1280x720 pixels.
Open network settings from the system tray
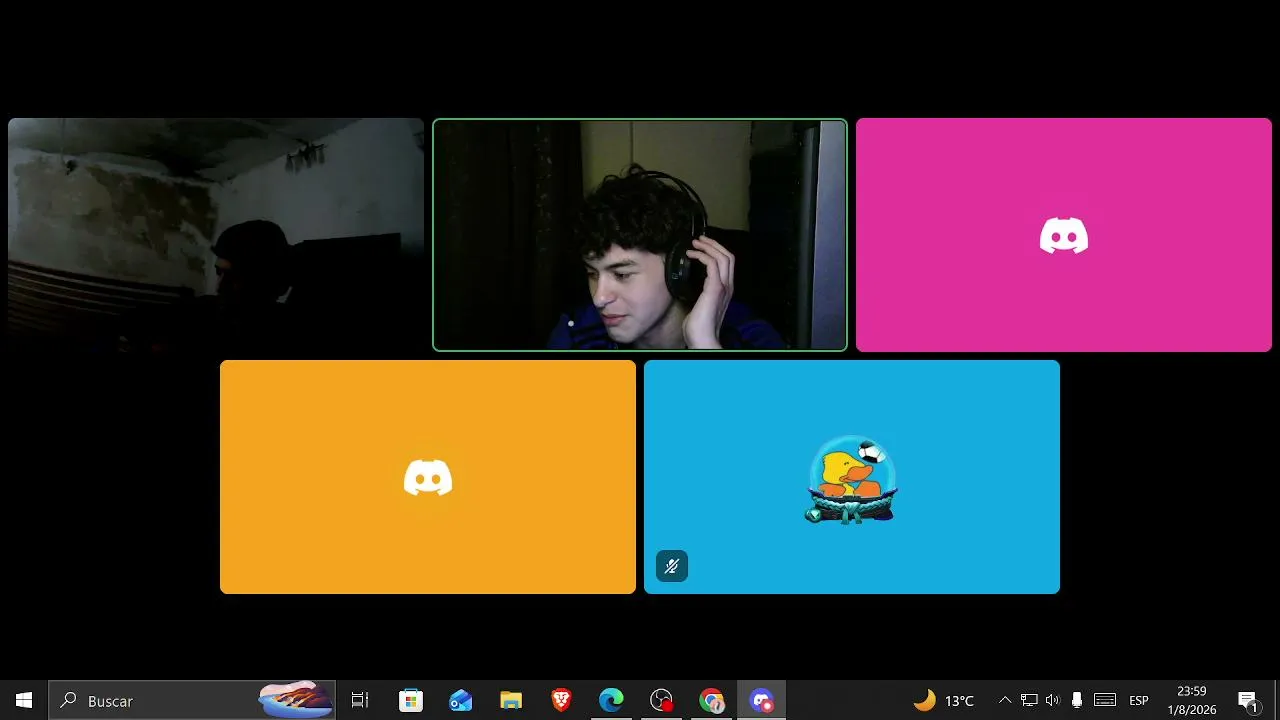(x=1029, y=701)
